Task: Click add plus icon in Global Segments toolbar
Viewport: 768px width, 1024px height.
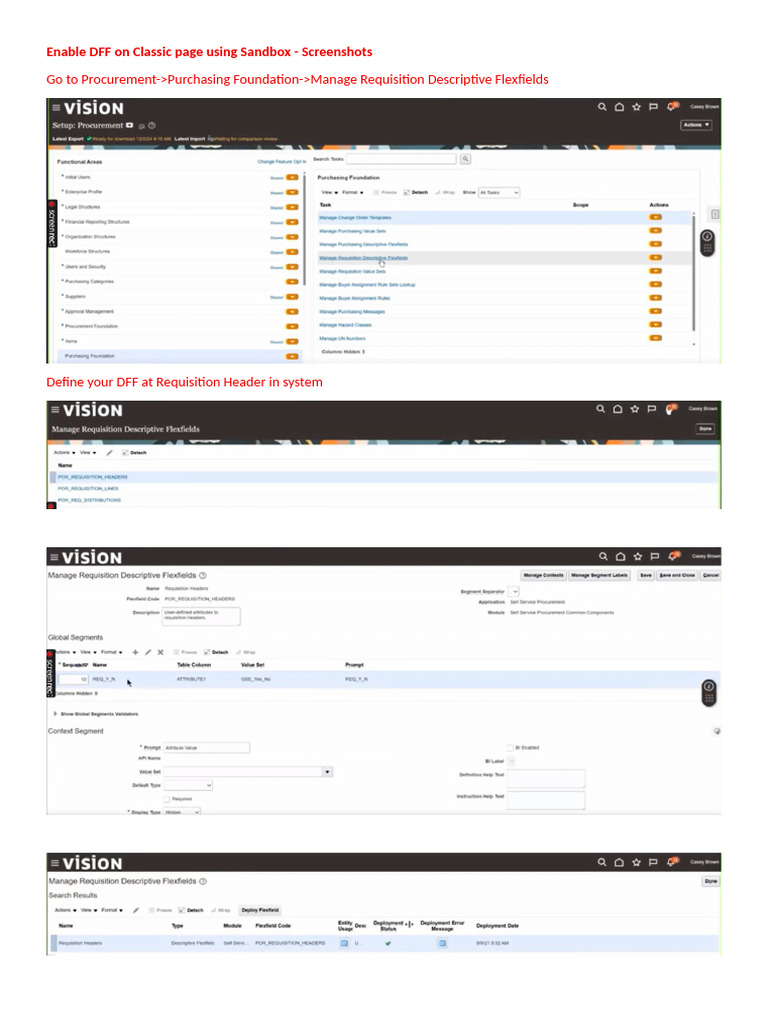Action: [135, 652]
